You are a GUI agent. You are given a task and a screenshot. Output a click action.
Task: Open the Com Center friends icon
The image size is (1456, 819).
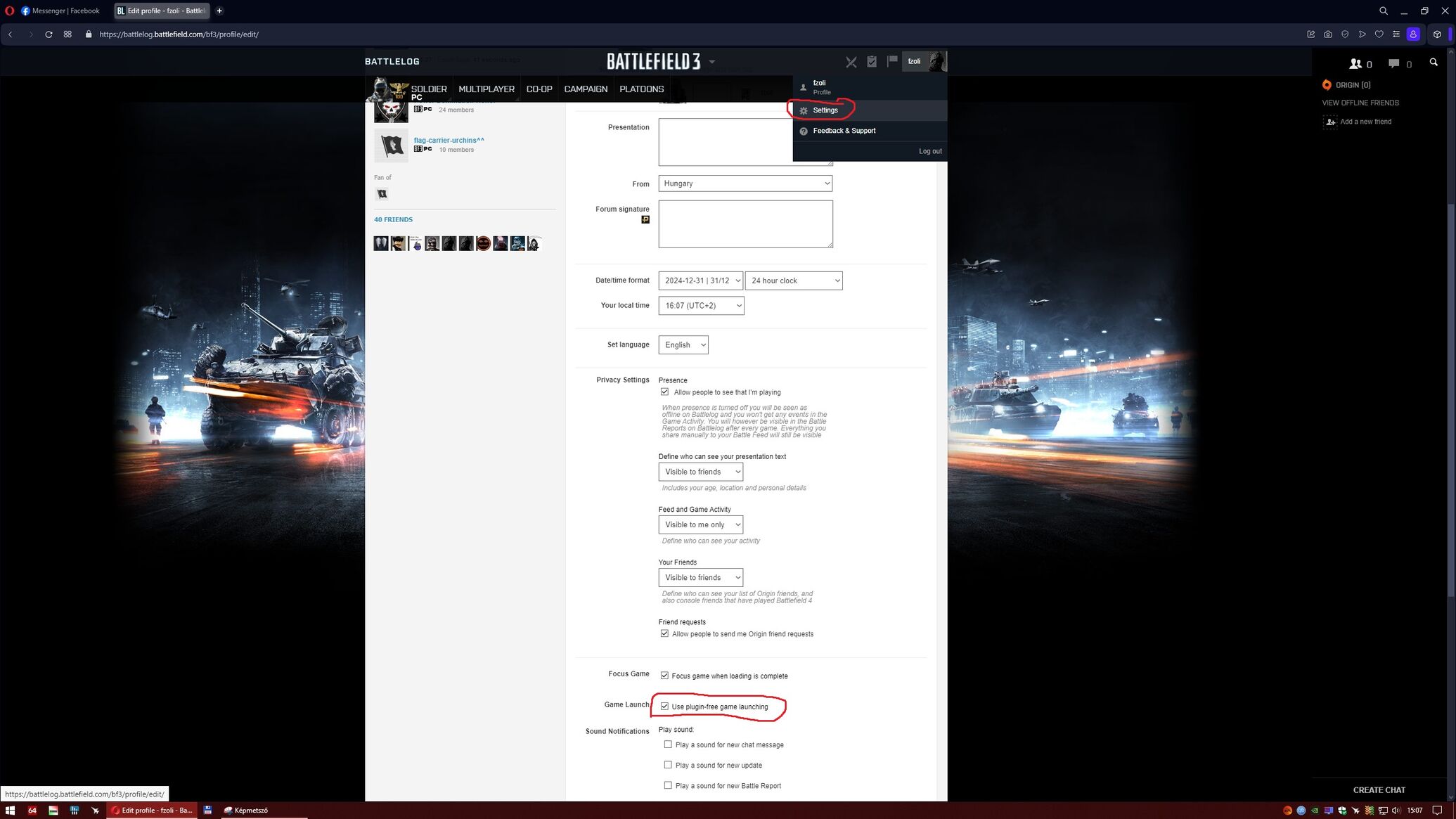[x=1355, y=64]
